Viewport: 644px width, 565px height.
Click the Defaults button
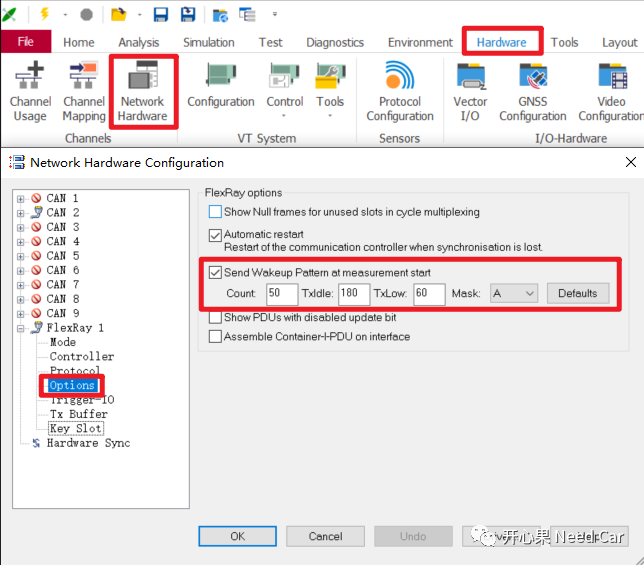[x=578, y=294]
